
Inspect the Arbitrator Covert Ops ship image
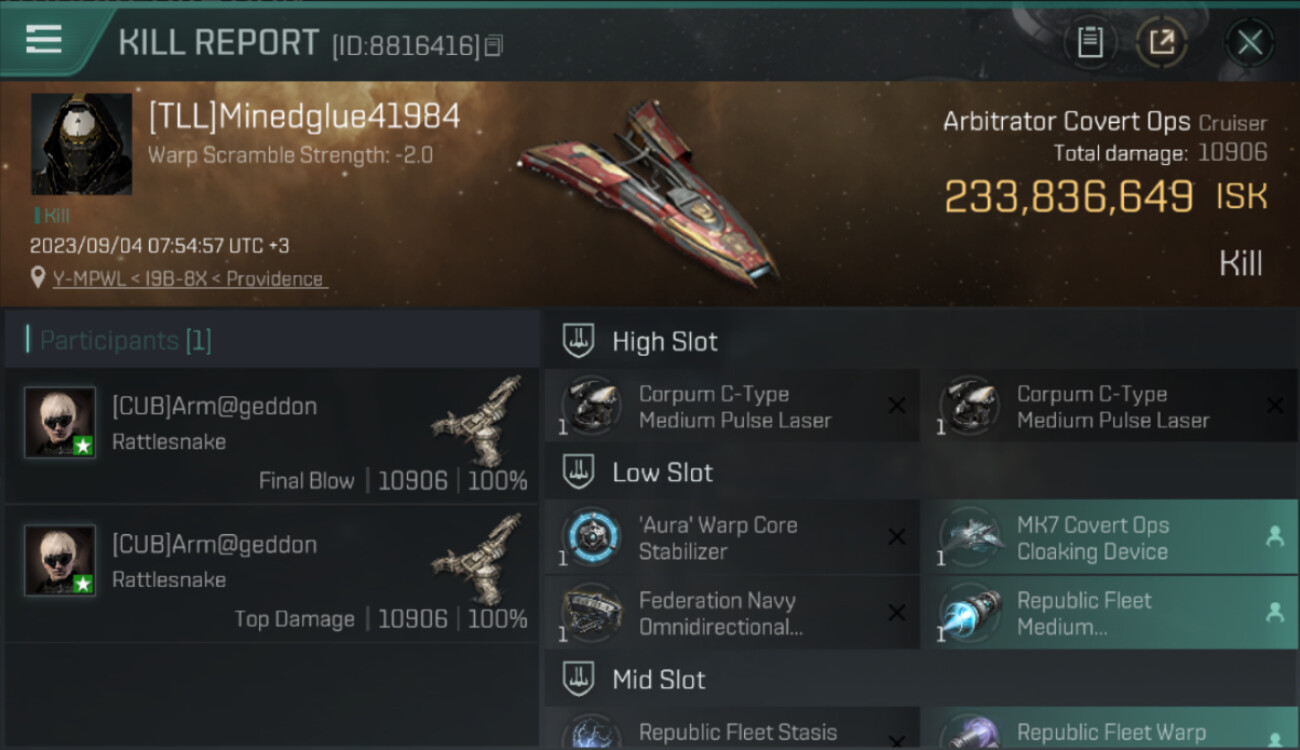(650, 190)
